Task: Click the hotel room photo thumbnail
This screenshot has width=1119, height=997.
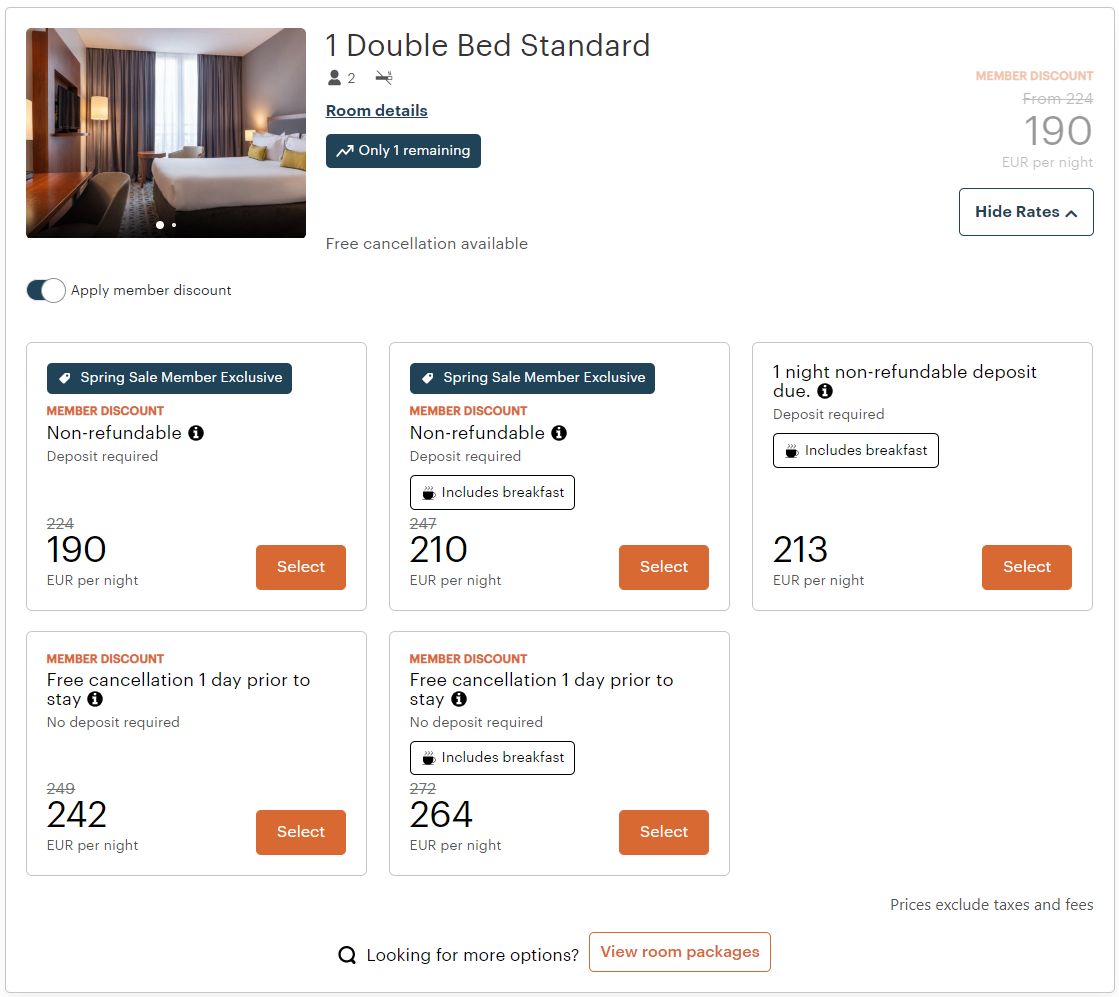Action: 166,130
